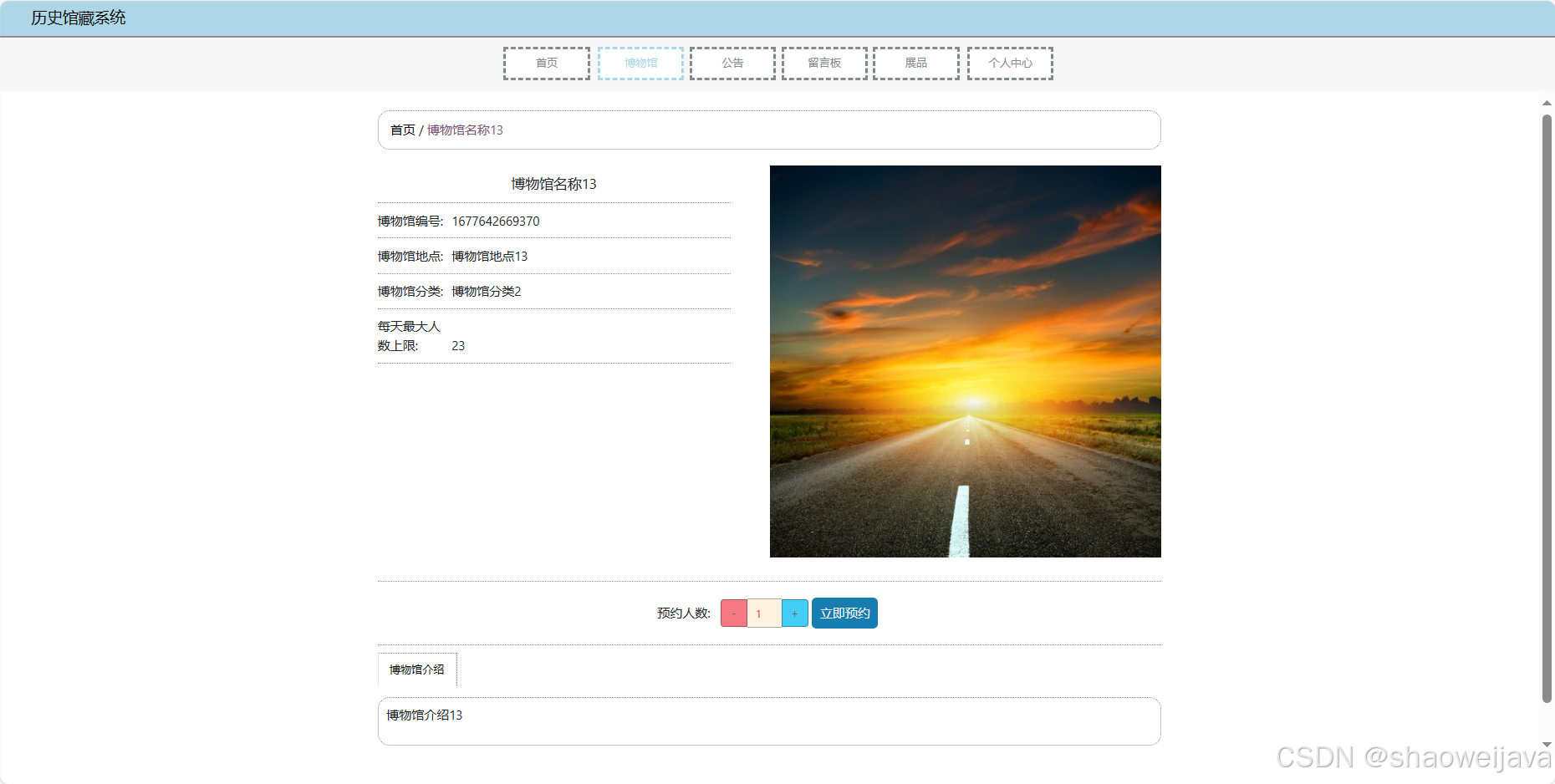Screen dimensions: 1555x784
Task: Click the sunset road museum image
Action: pos(966,361)
